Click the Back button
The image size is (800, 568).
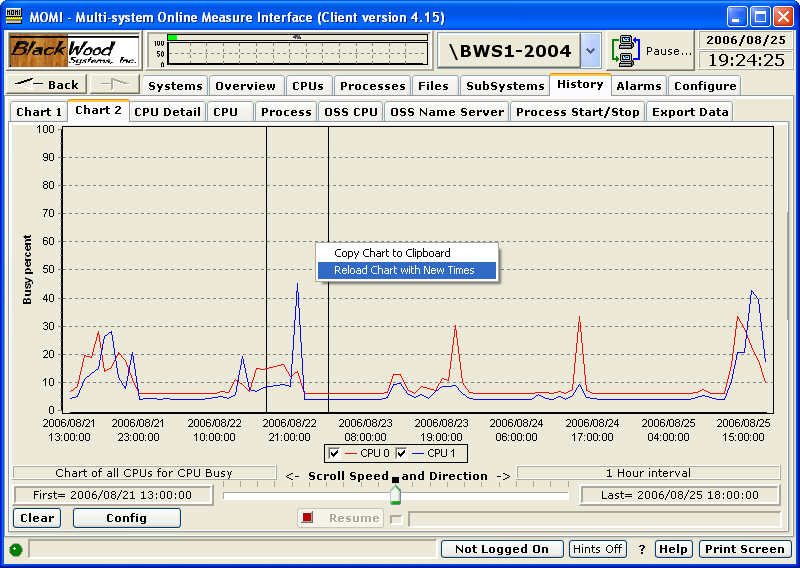[46, 84]
